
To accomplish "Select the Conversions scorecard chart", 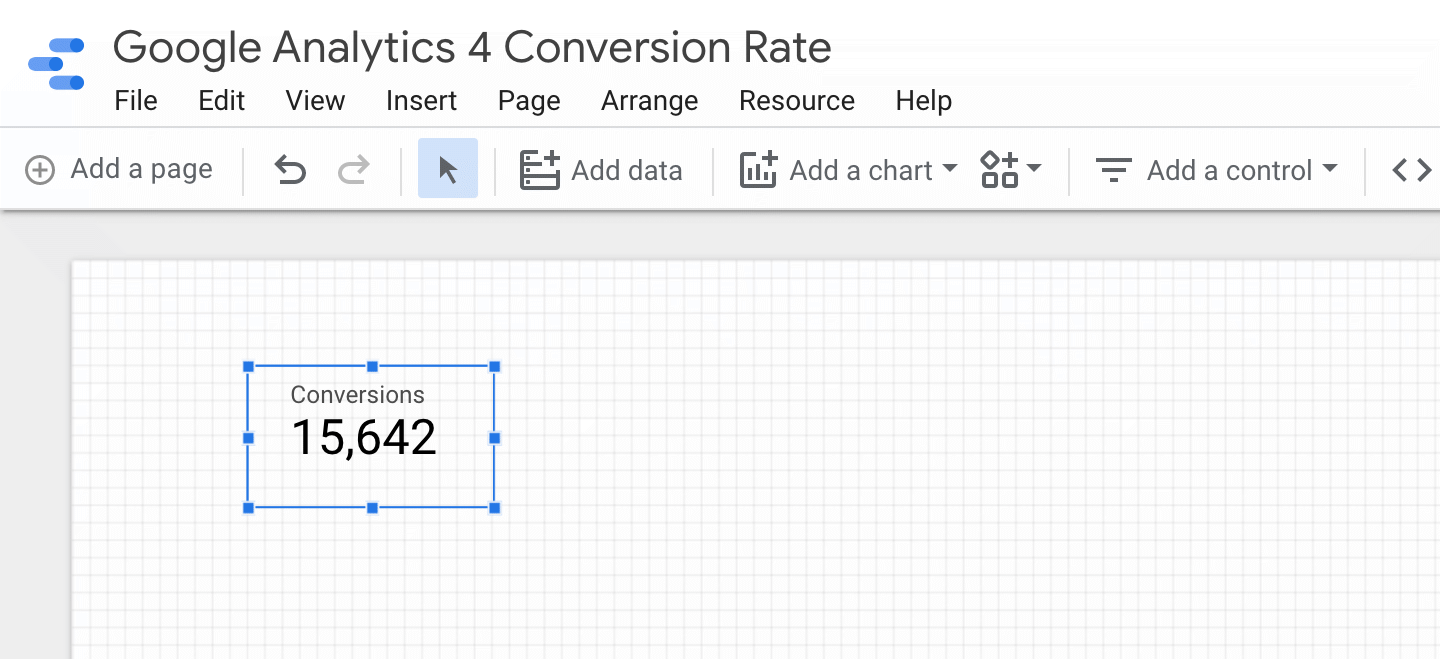I will [x=371, y=437].
